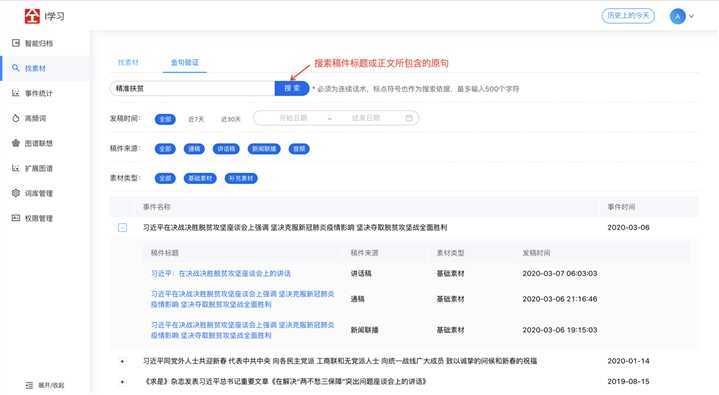Click the 发稿时间 sub-table column header

pyautogui.click(x=536, y=253)
